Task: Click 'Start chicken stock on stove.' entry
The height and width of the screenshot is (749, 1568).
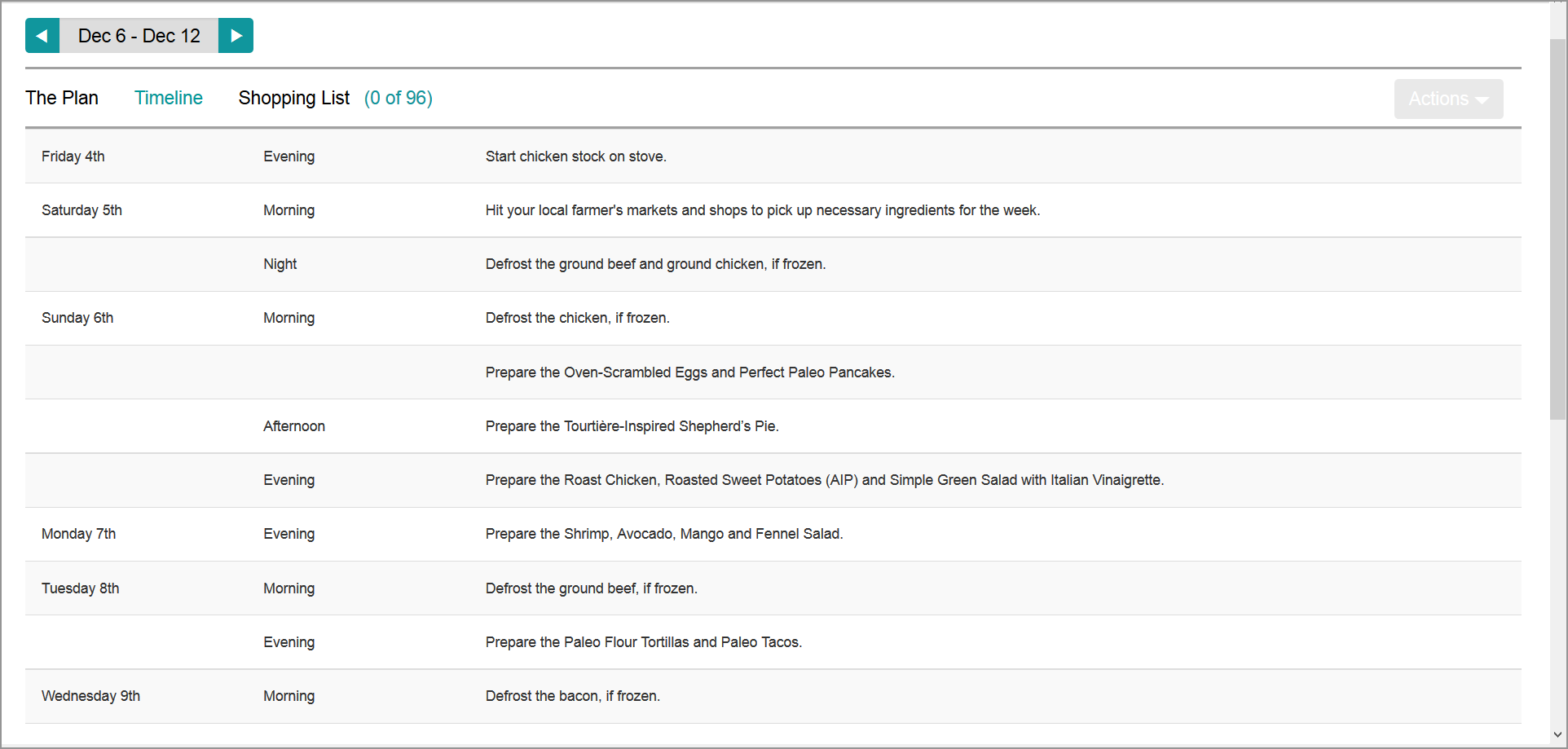Action: tap(576, 156)
